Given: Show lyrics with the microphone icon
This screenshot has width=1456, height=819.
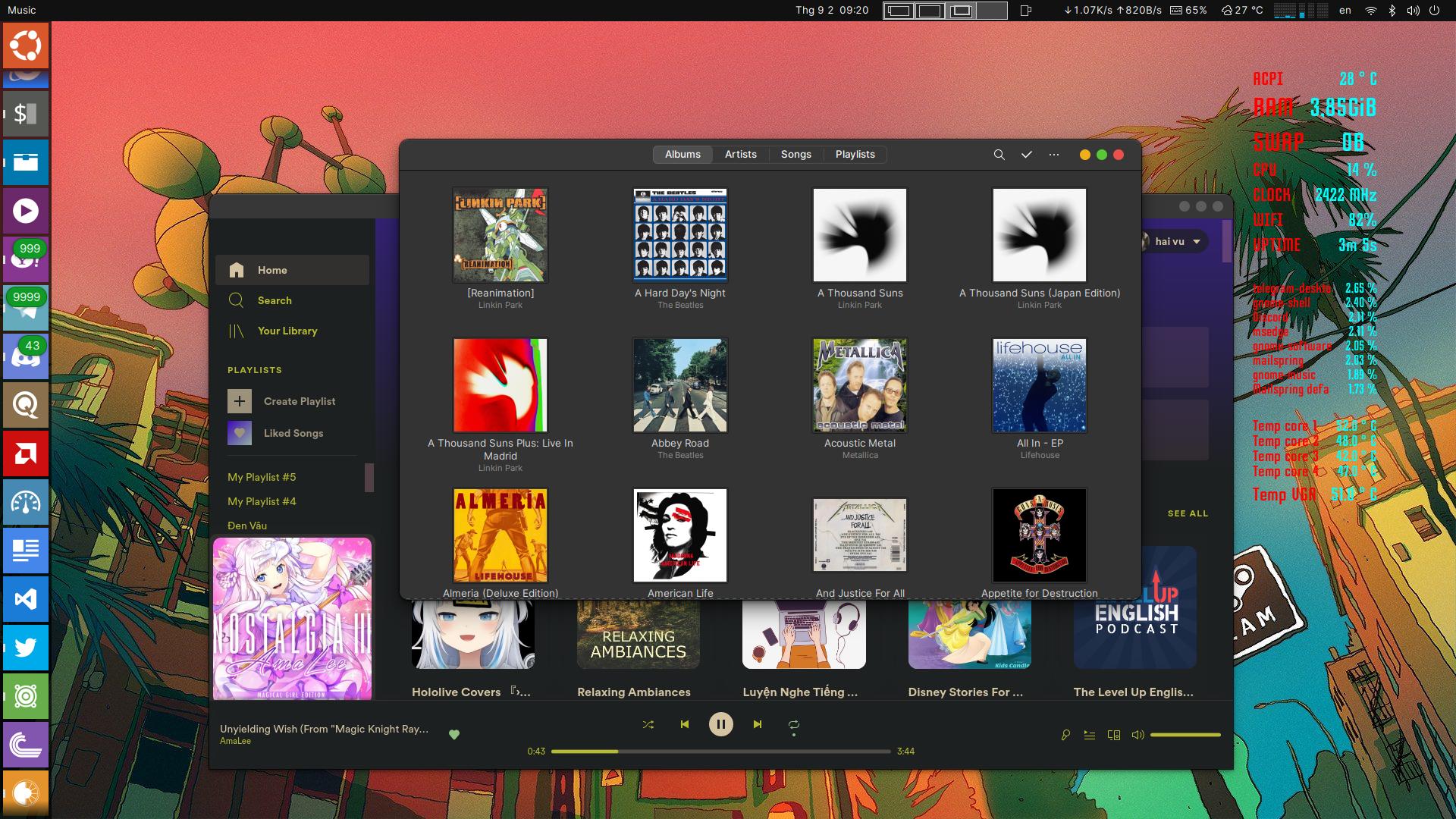Looking at the screenshot, I should [1065, 735].
